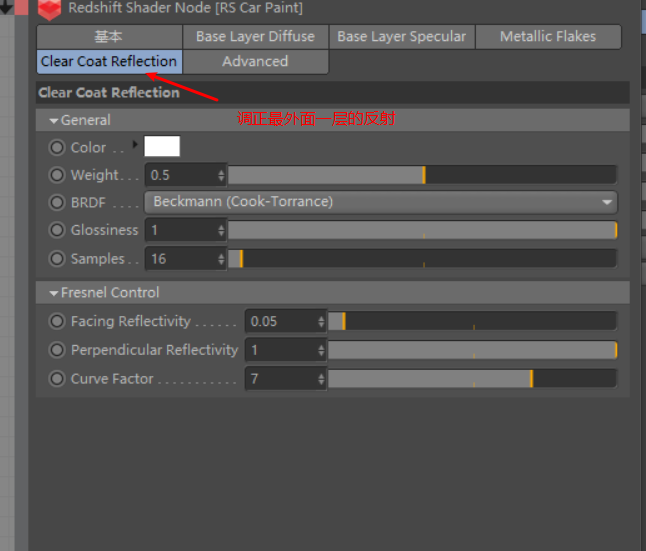This screenshot has height=551, width=646.
Task: Click the Glossiness slider bar
Action: click(x=422, y=230)
